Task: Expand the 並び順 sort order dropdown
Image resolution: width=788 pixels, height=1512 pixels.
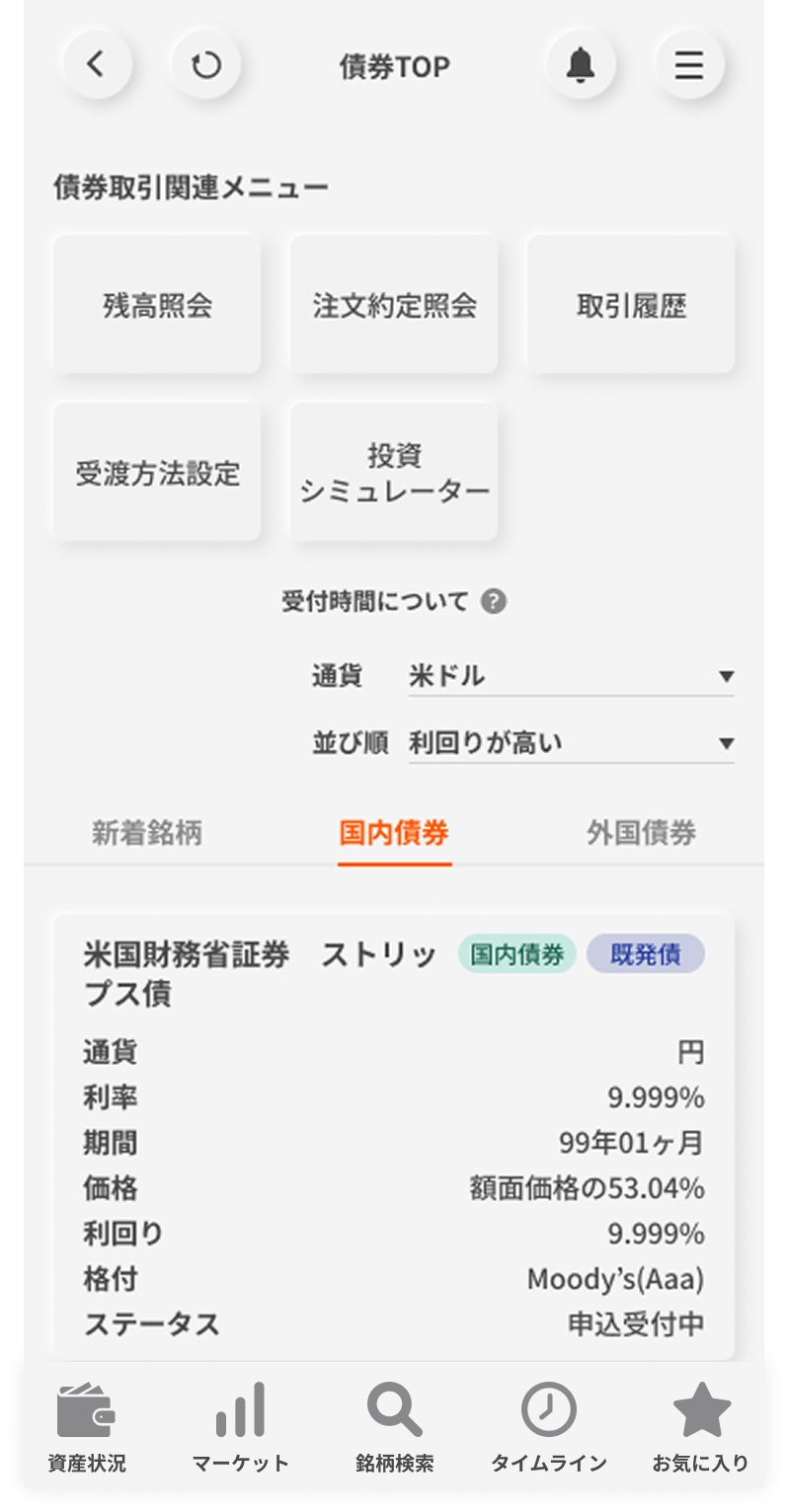Action: tap(571, 743)
